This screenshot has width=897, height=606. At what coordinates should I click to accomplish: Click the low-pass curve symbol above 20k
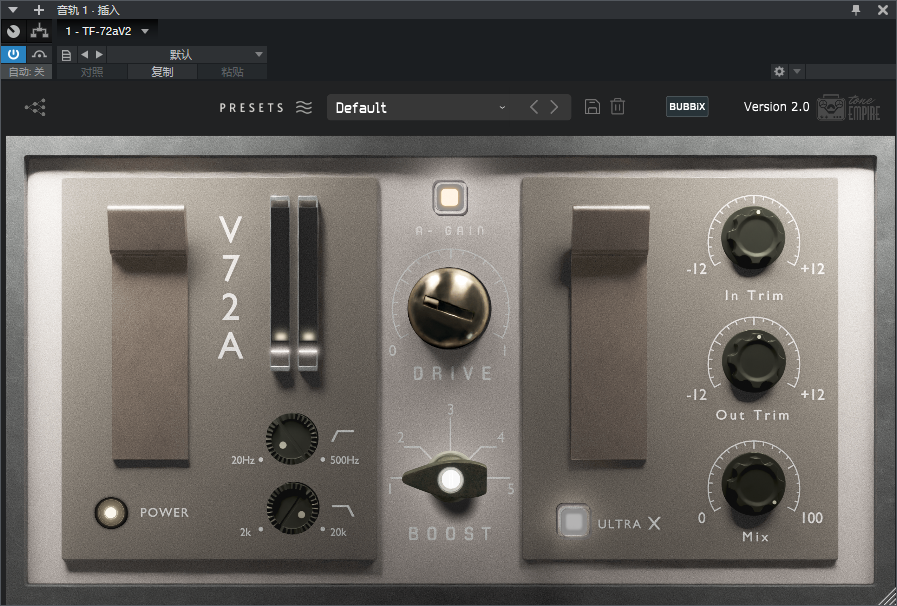tap(343, 510)
